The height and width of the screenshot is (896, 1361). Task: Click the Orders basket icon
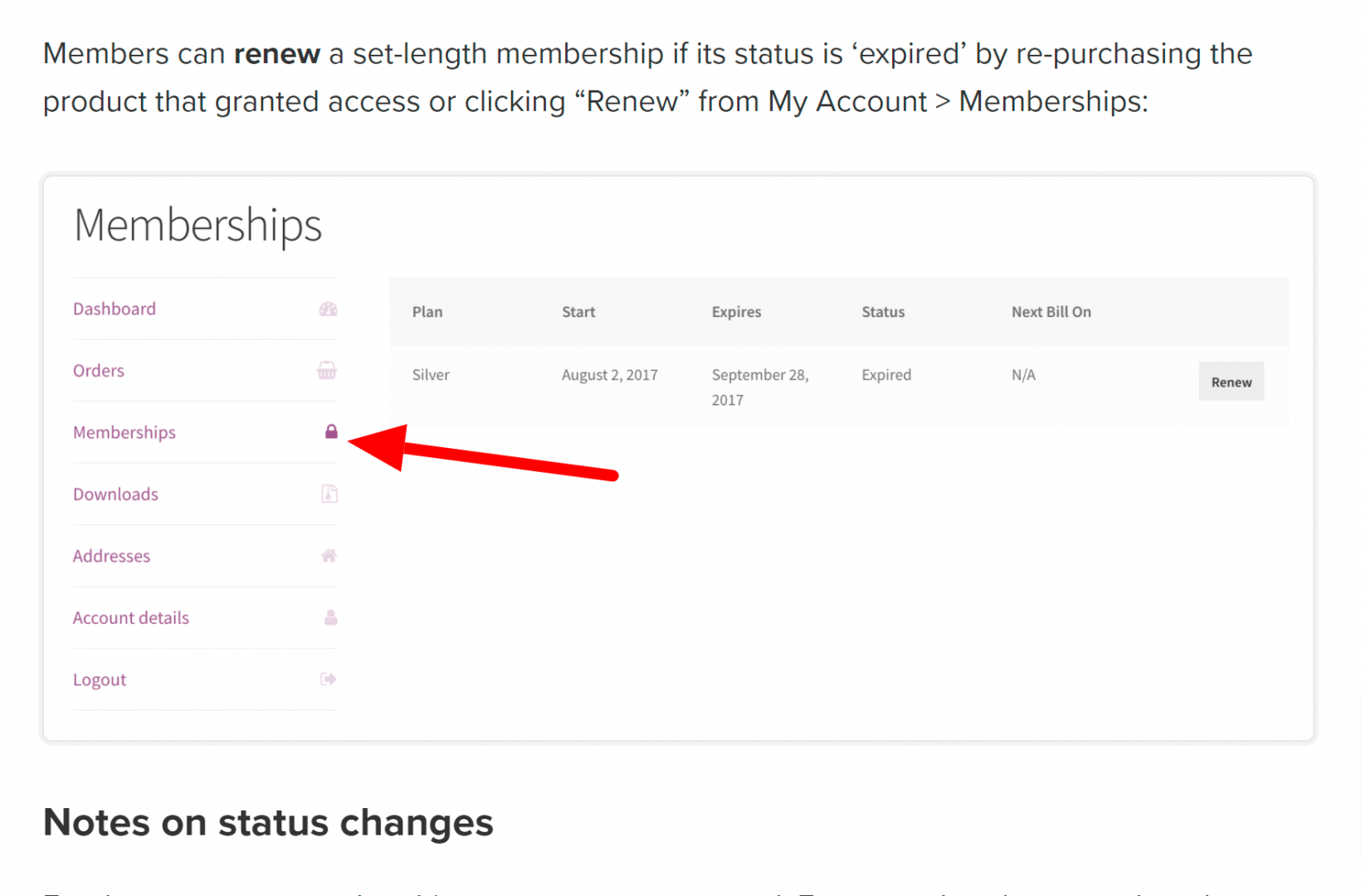point(327,371)
